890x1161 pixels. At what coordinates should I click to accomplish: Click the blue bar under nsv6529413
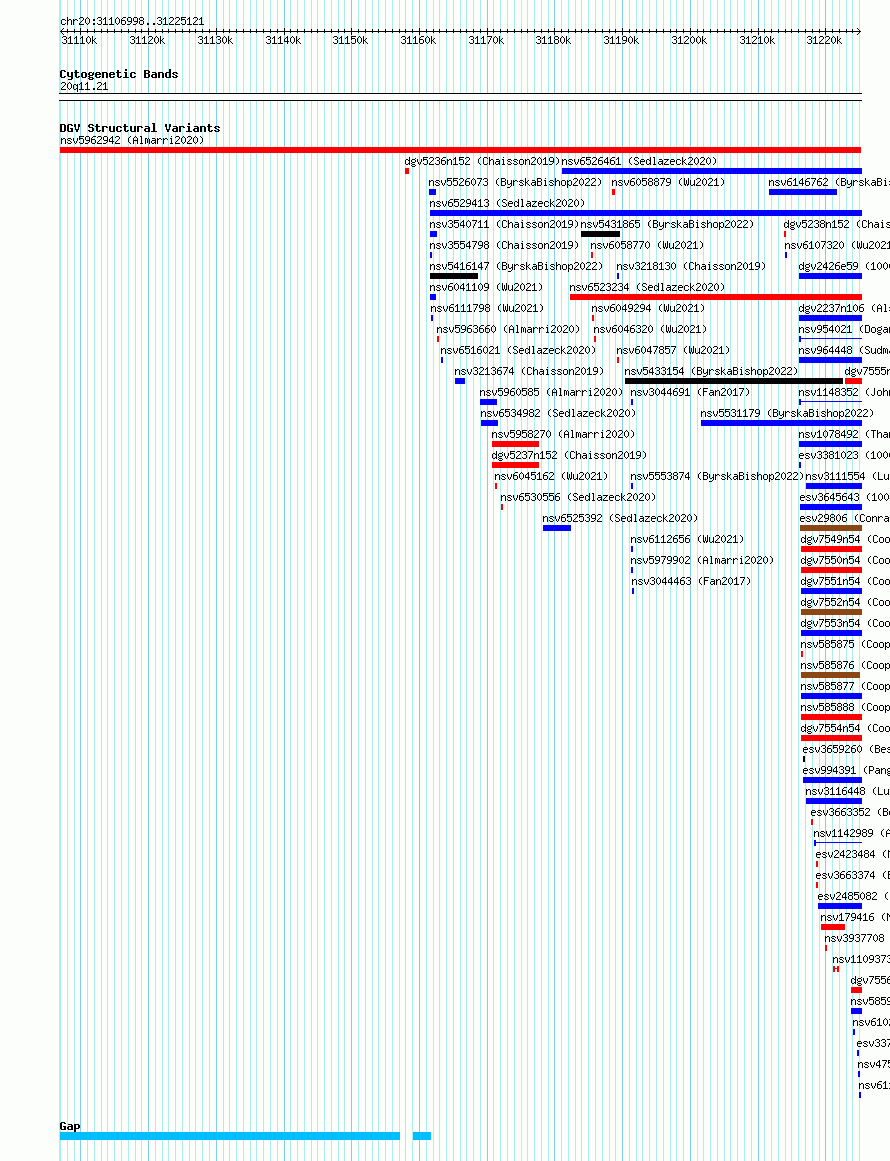646,213
